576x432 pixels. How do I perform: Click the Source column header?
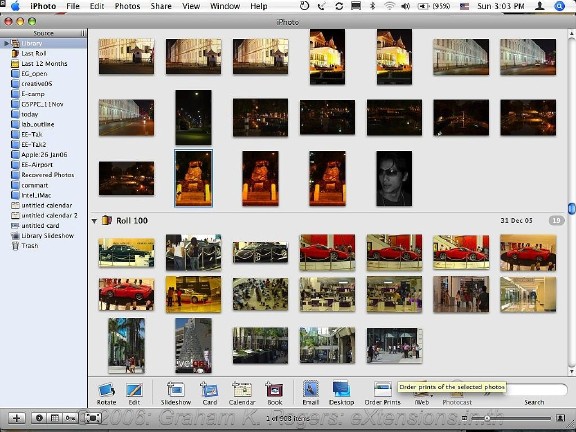click(x=43, y=33)
